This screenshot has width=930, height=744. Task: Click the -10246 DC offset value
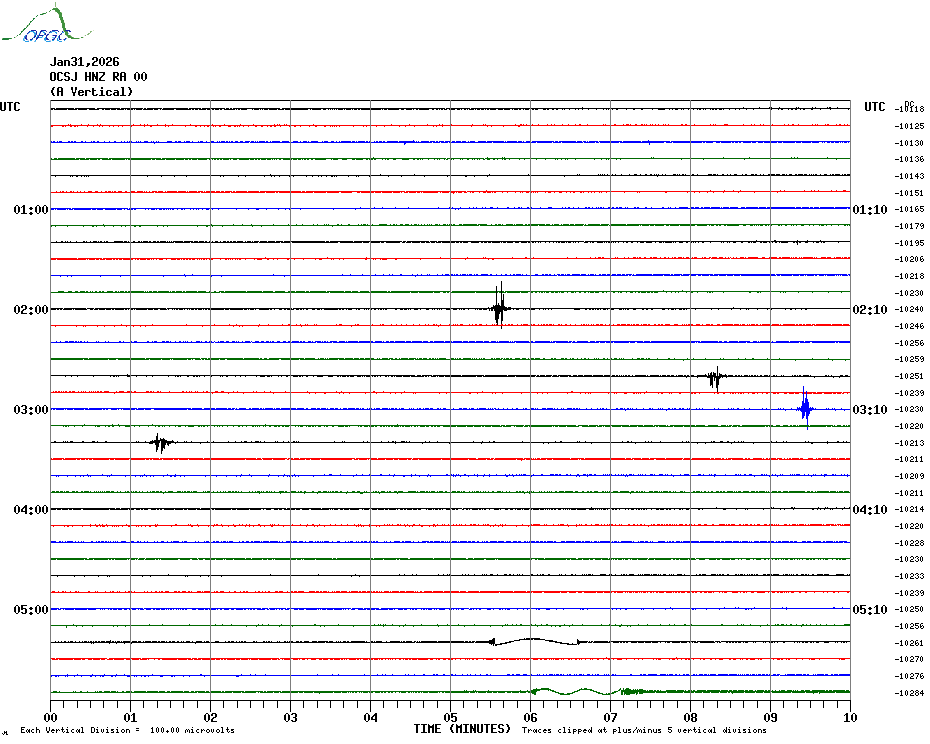point(909,326)
